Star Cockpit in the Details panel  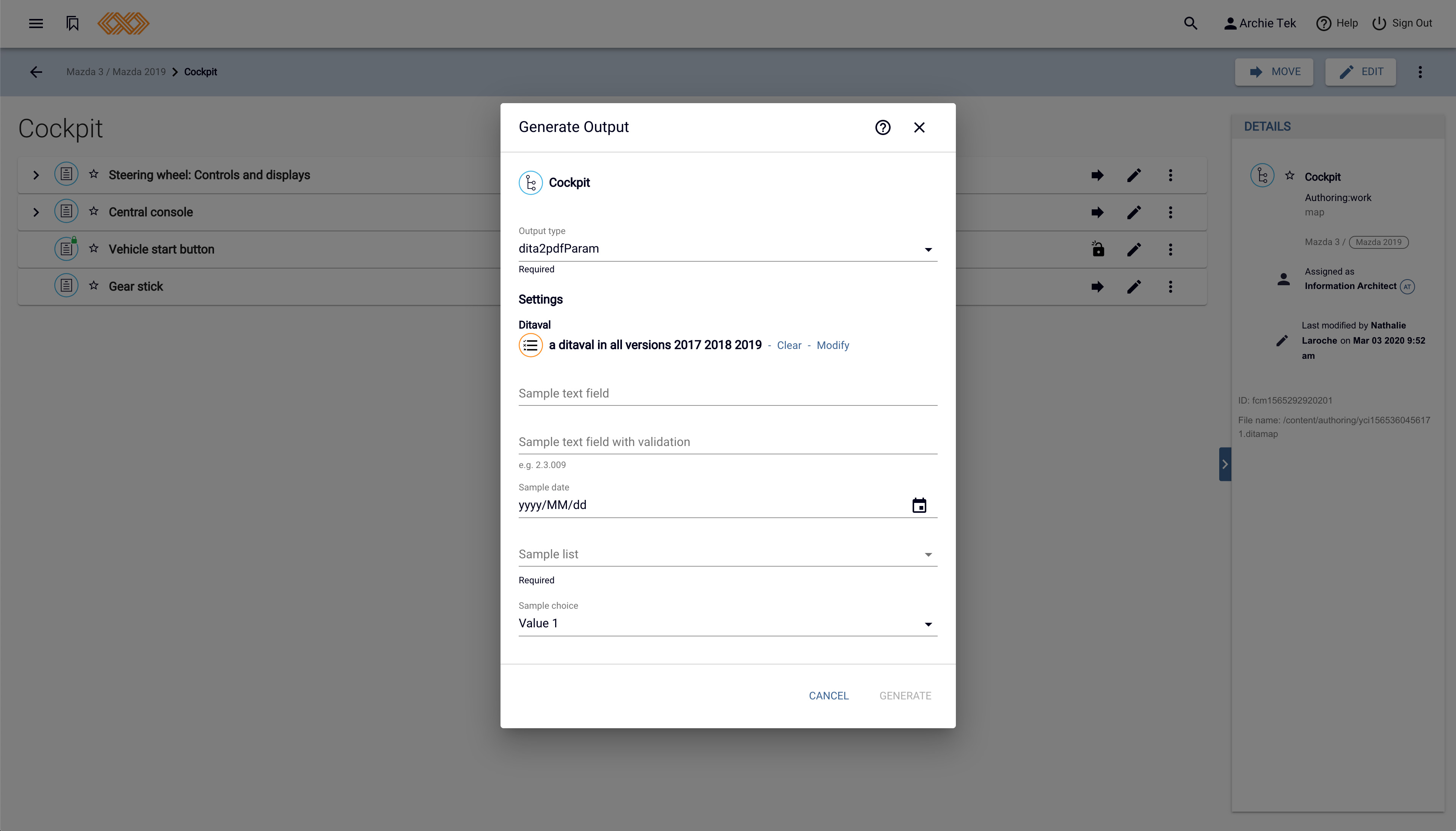click(1290, 176)
